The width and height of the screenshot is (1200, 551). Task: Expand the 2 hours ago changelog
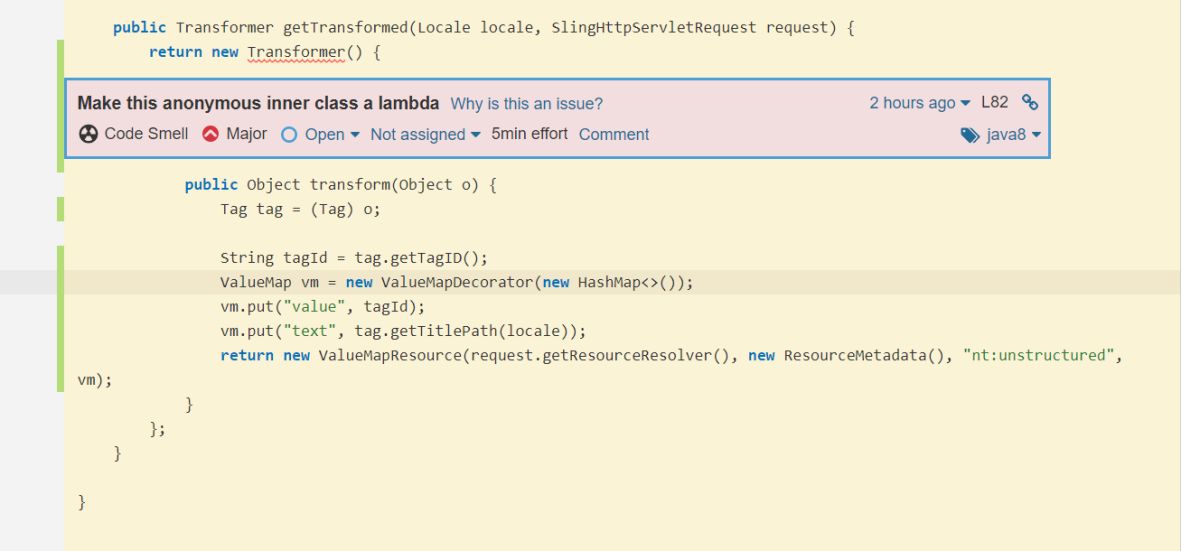920,102
